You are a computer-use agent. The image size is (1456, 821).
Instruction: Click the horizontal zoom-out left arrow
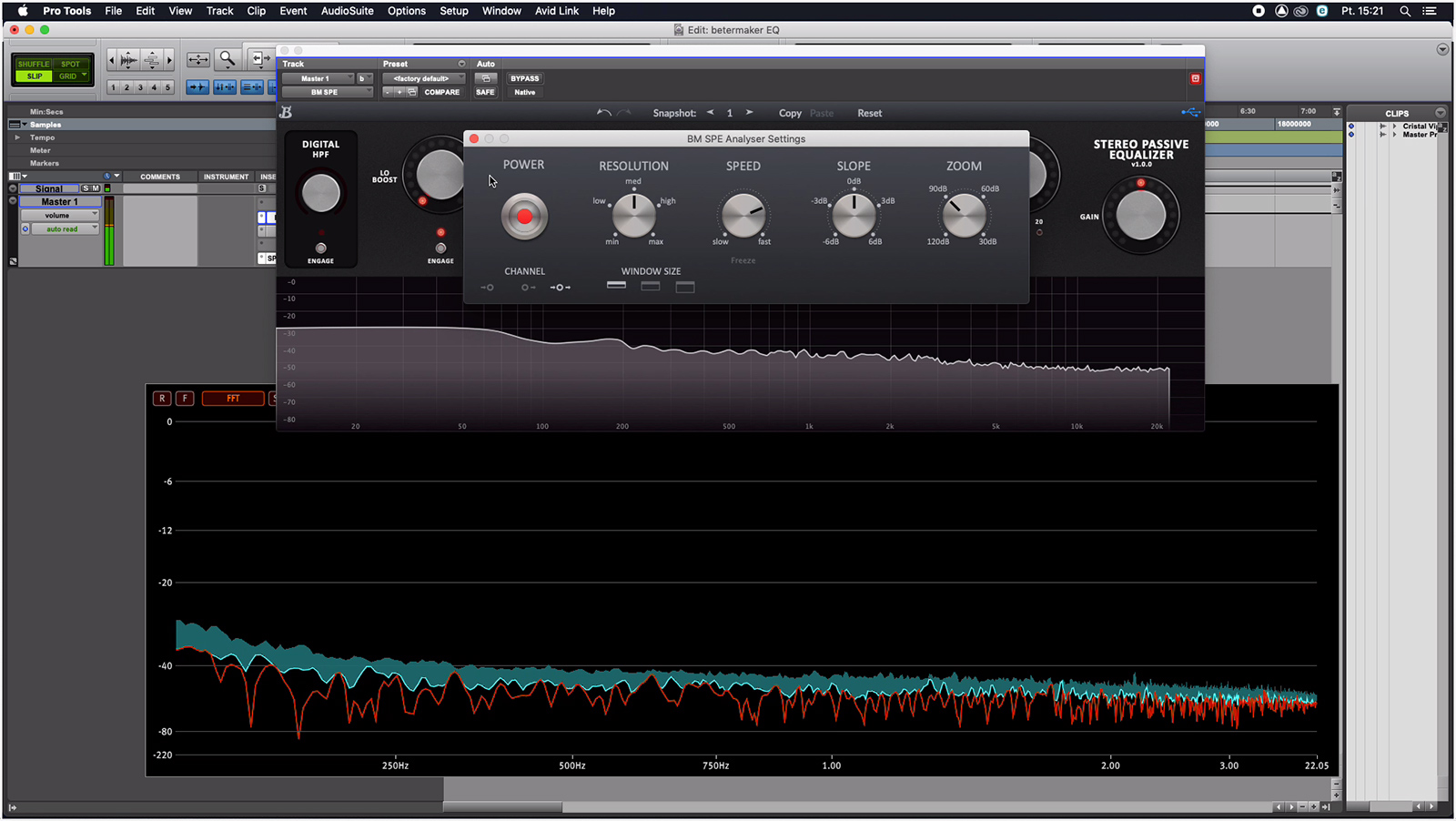pyautogui.click(x=112, y=60)
